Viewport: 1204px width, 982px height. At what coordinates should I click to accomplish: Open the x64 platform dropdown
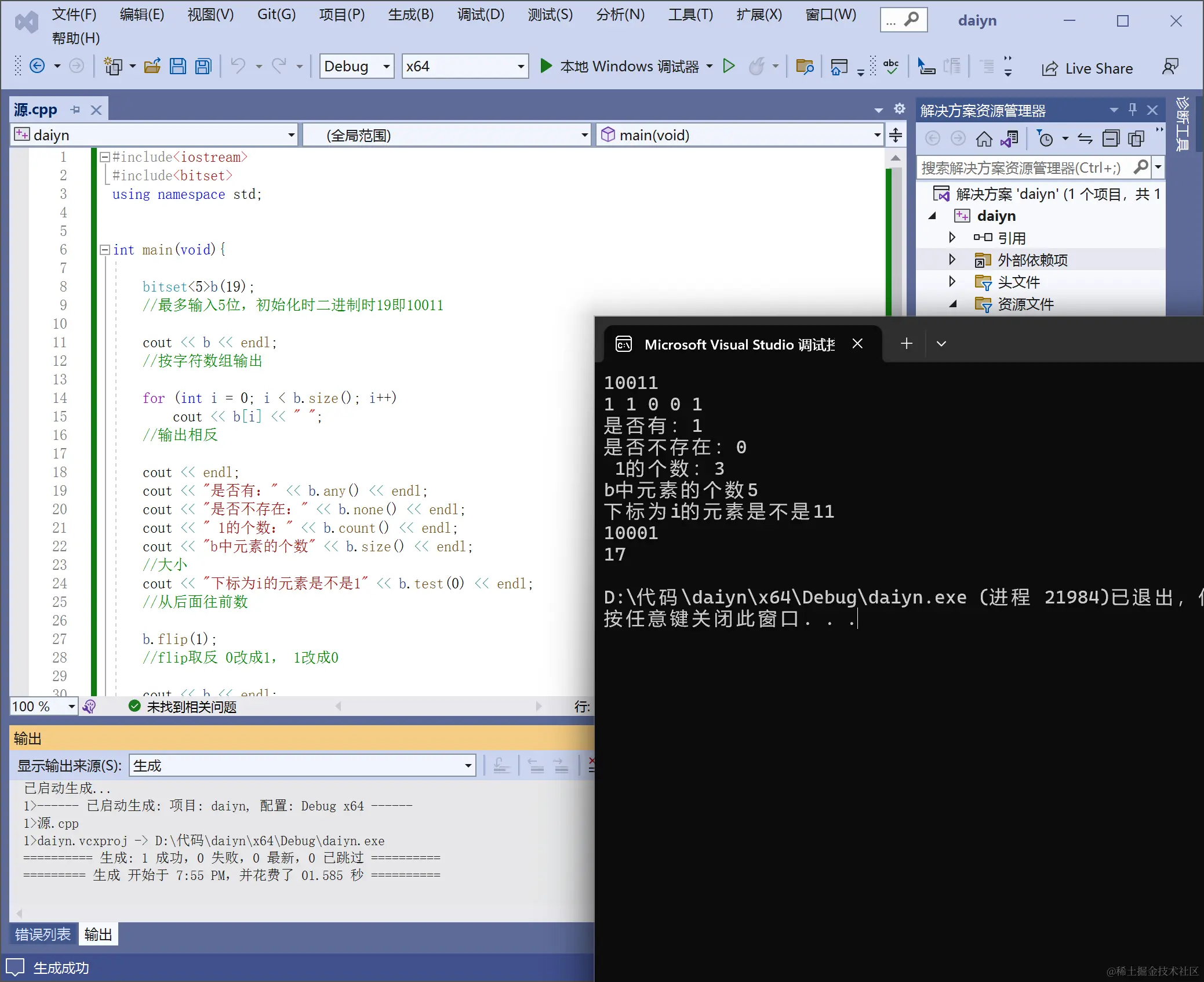pos(465,66)
